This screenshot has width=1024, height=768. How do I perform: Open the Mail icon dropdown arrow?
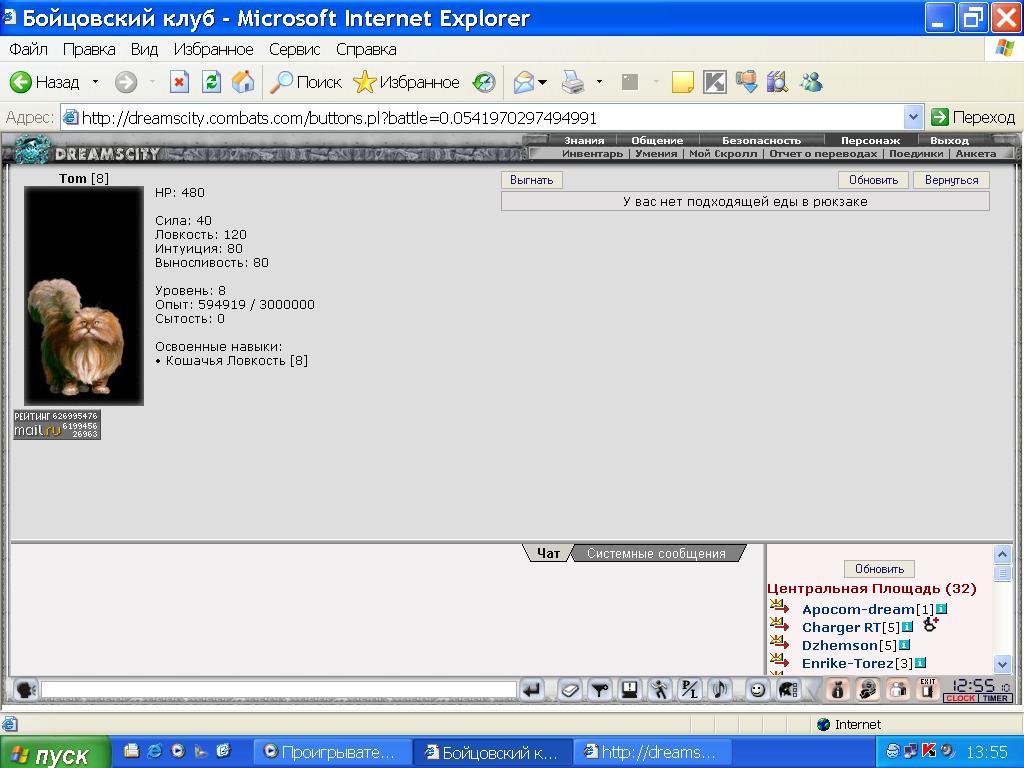tap(542, 82)
